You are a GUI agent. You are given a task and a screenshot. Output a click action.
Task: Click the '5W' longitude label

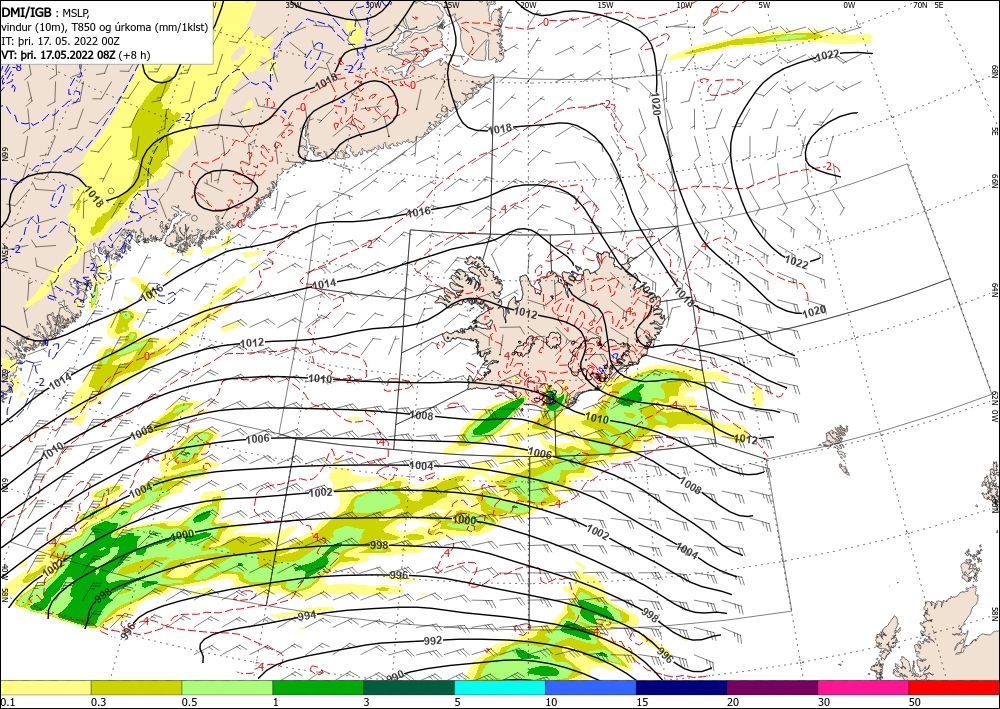pyautogui.click(x=765, y=4)
